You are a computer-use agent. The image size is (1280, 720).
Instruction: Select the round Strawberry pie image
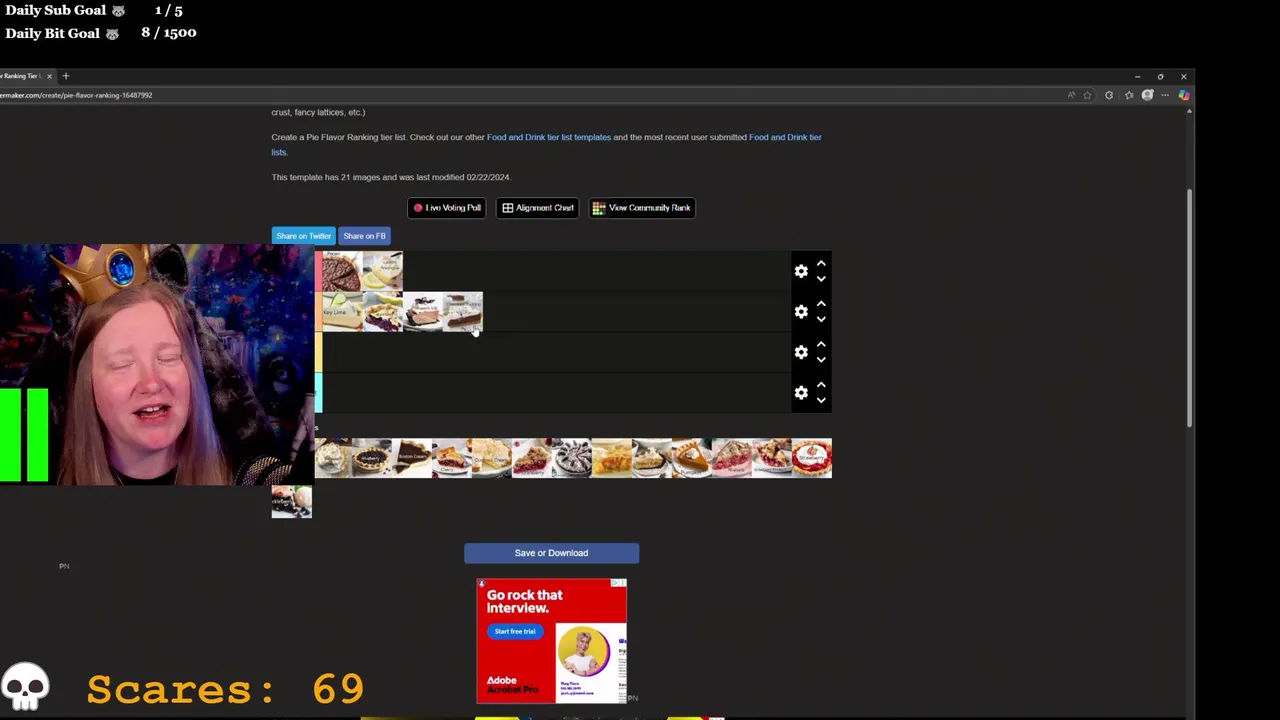click(812, 458)
